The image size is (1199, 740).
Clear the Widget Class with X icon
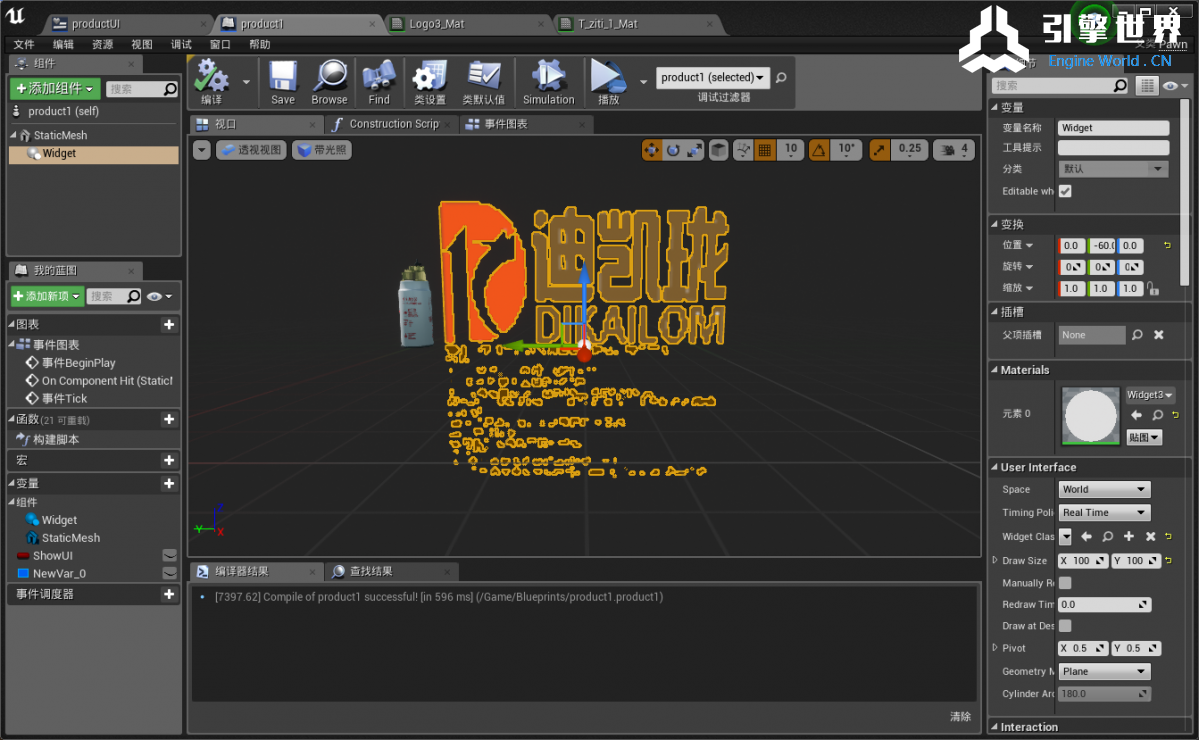click(1150, 537)
